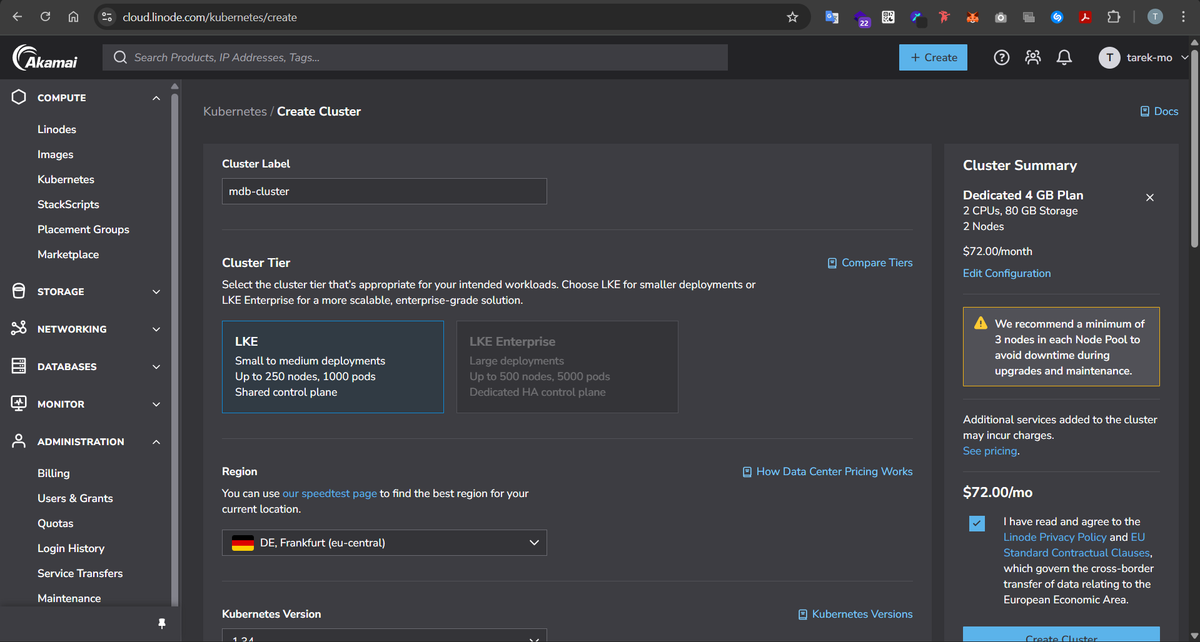Image resolution: width=1200 pixels, height=642 pixels.
Task: Bookmark this page with star icon
Action: click(793, 17)
